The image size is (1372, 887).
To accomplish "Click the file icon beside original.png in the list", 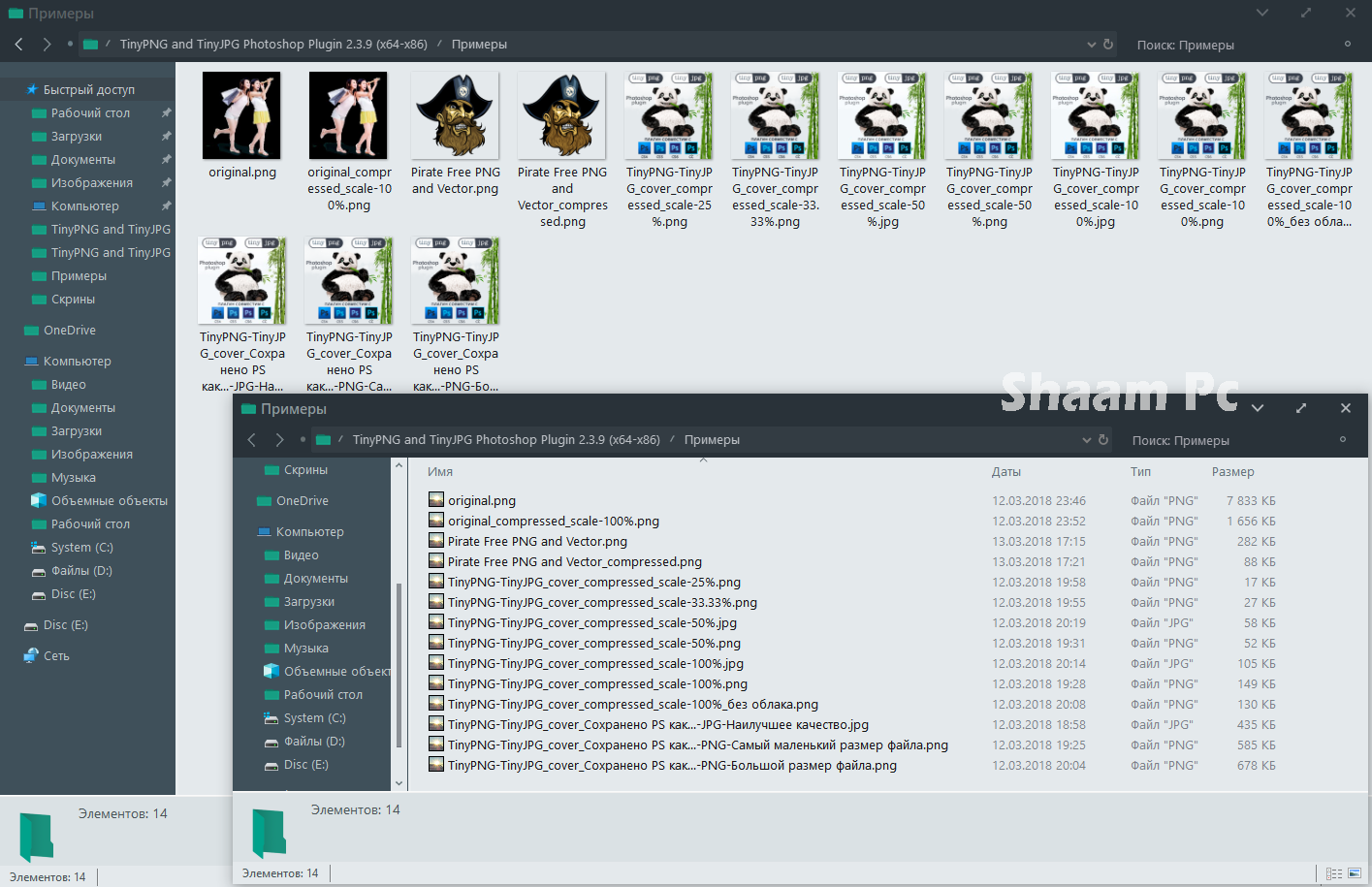I will 436,500.
